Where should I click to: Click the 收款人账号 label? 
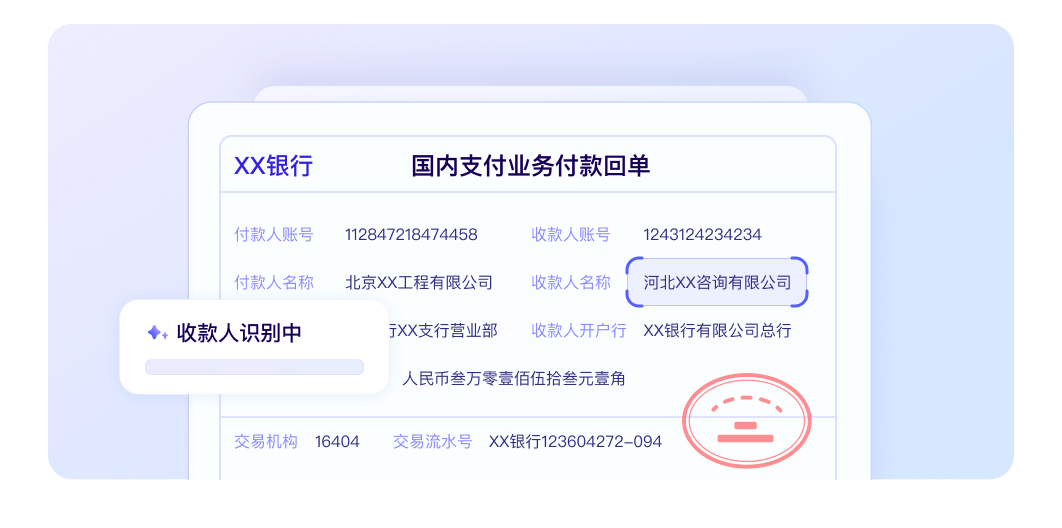570,235
